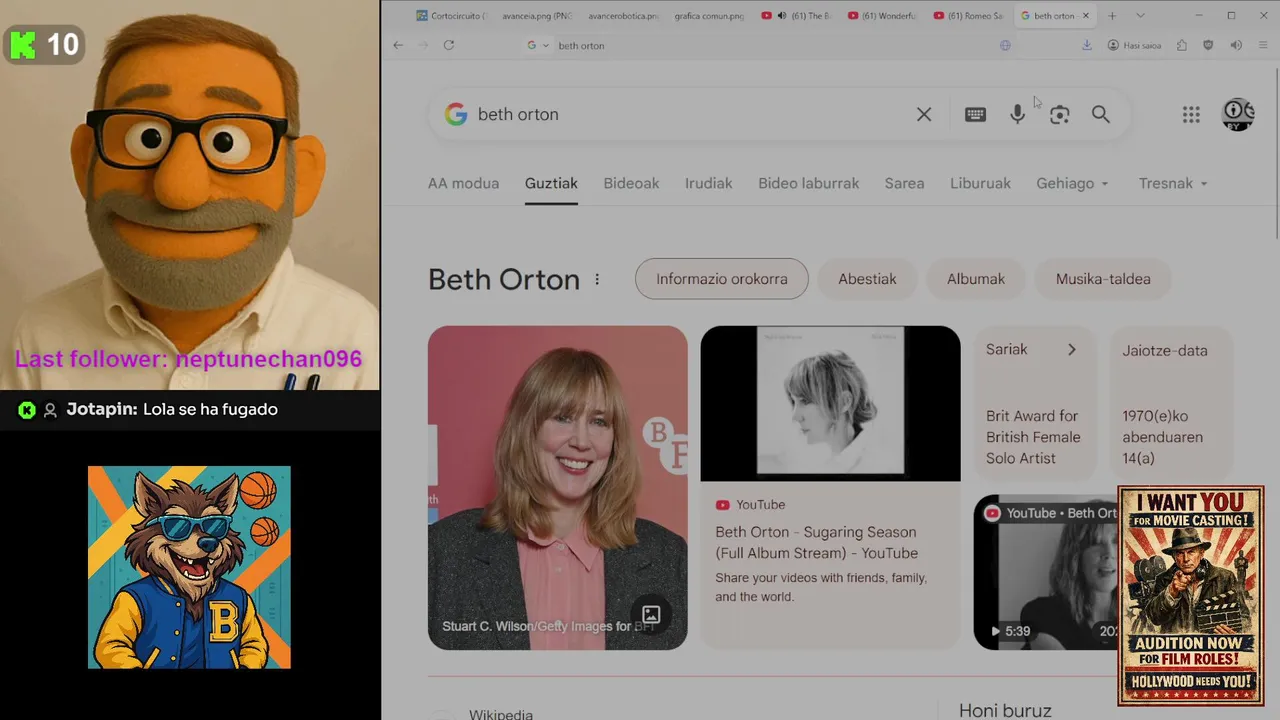Select Informazio orokorra chip

coord(721,279)
